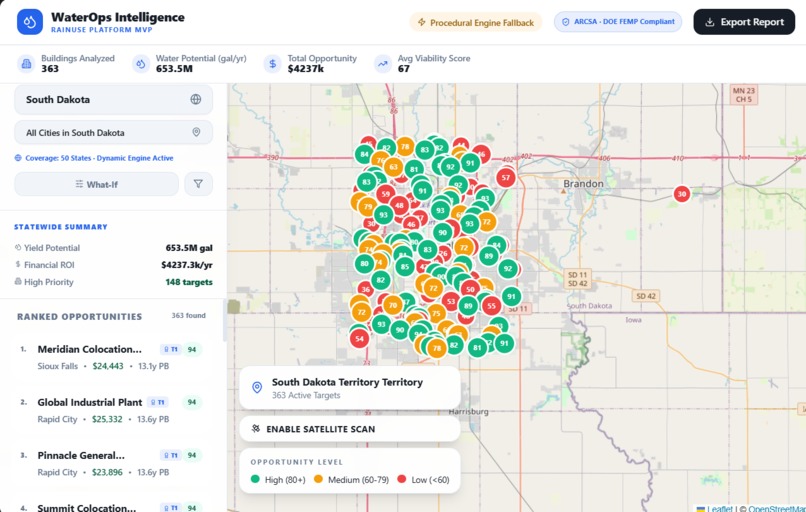806x512 pixels.
Task: Click the Harrisburg town label on map
Action: pyautogui.click(x=468, y=411)
